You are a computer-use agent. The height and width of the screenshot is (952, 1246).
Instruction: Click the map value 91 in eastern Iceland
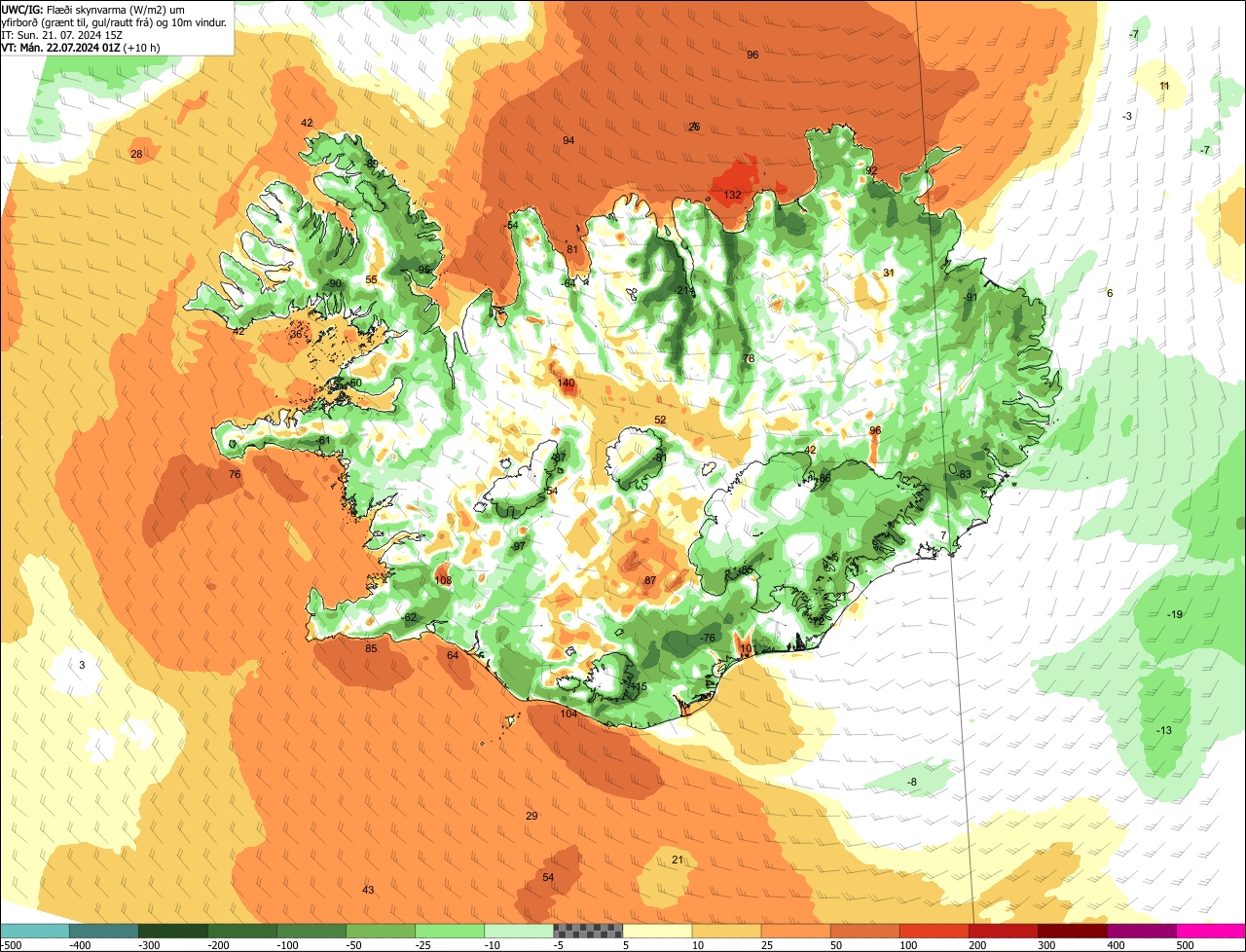pos(971,297)
